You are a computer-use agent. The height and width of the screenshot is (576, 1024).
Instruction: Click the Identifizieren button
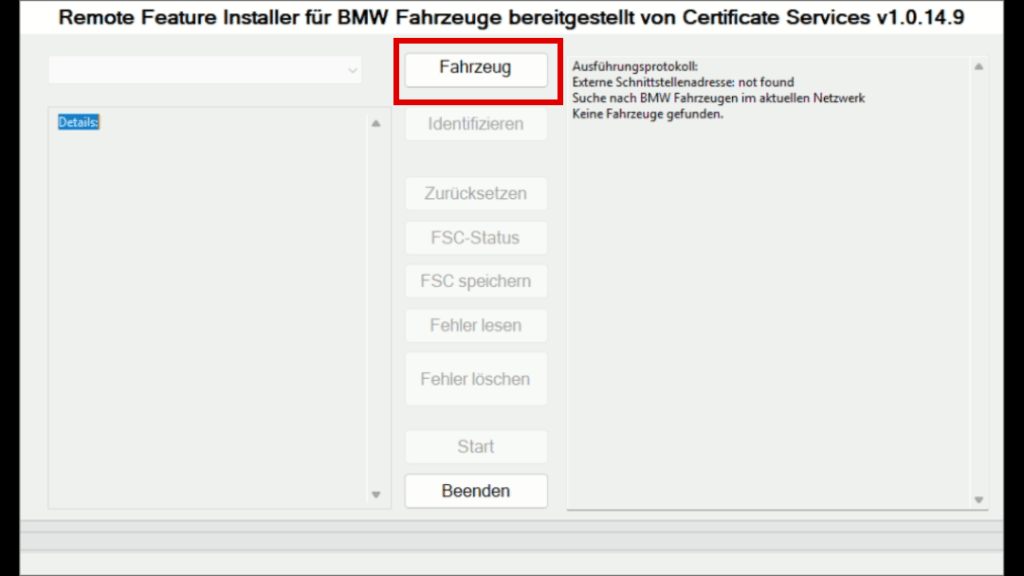click(x=475, y=123)
